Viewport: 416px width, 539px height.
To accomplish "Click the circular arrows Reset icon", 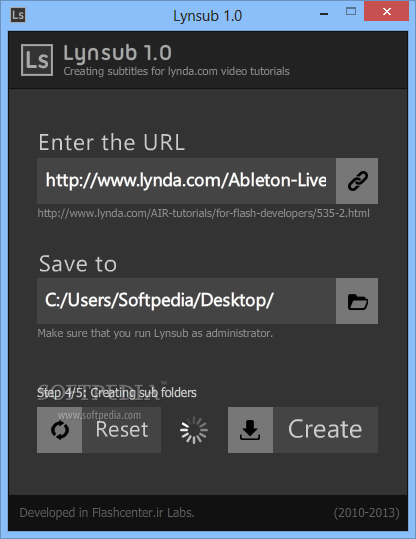I will [59, 430].
